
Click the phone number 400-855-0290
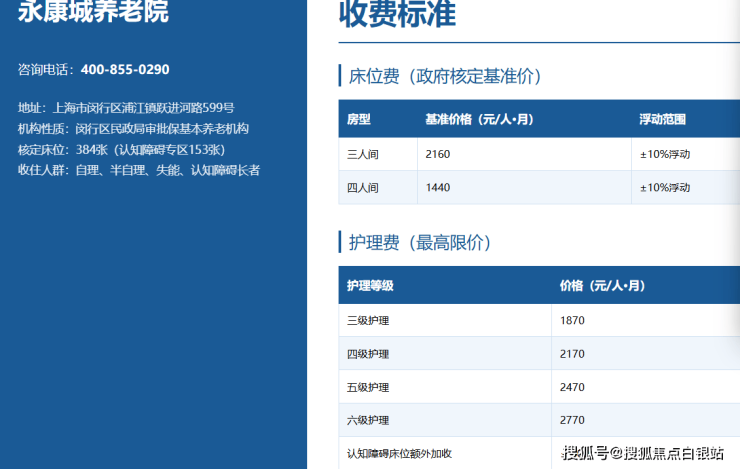point(125,70)
